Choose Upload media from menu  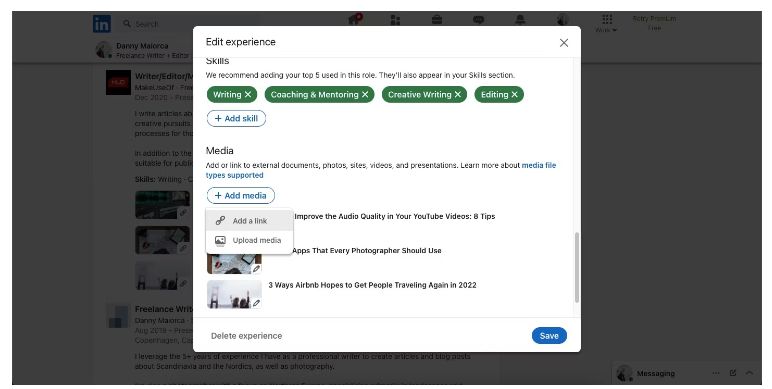(250, 240)
